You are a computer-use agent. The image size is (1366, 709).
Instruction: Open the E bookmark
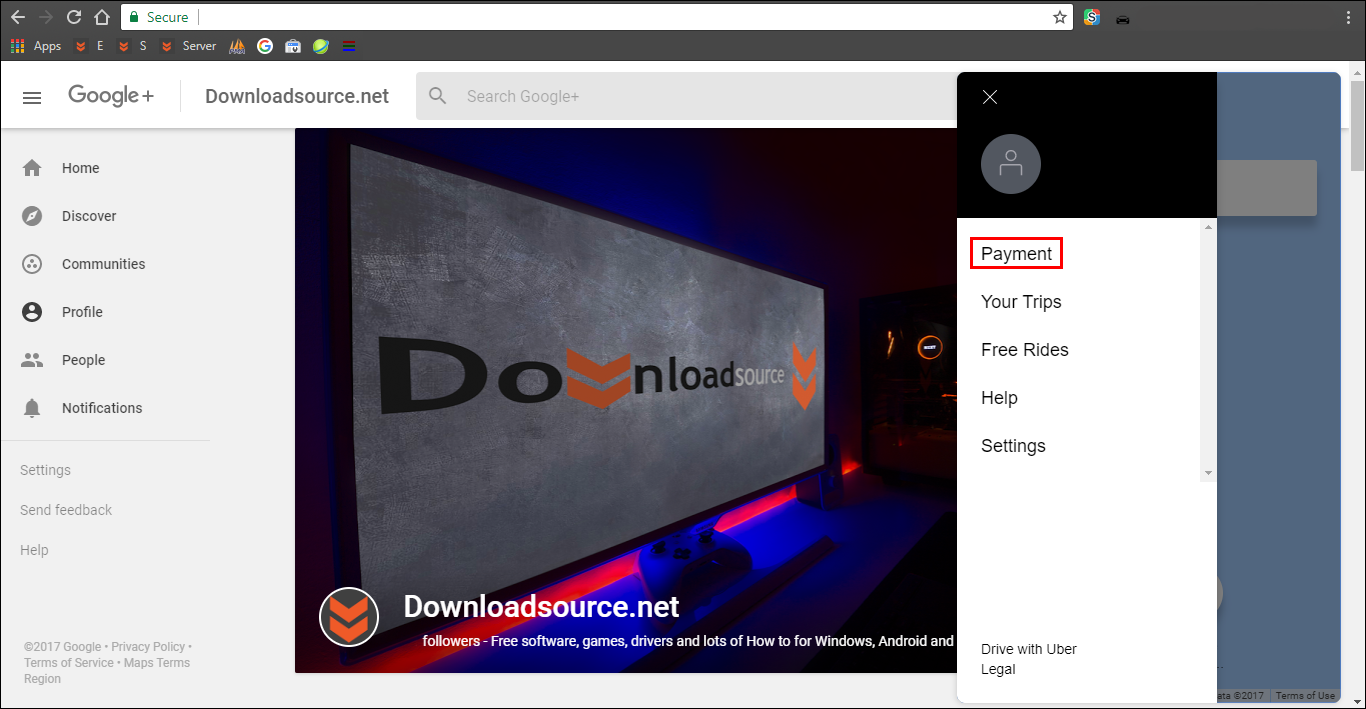pyautogui.click(x=89, y=46)
